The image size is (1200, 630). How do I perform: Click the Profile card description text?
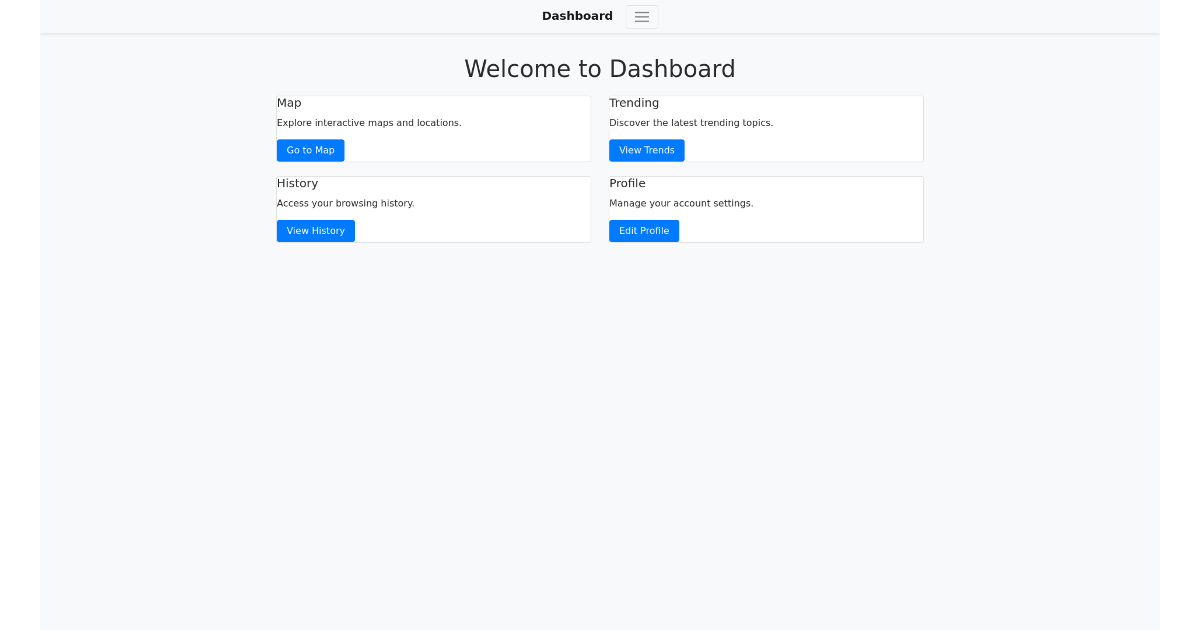[681, 202]
